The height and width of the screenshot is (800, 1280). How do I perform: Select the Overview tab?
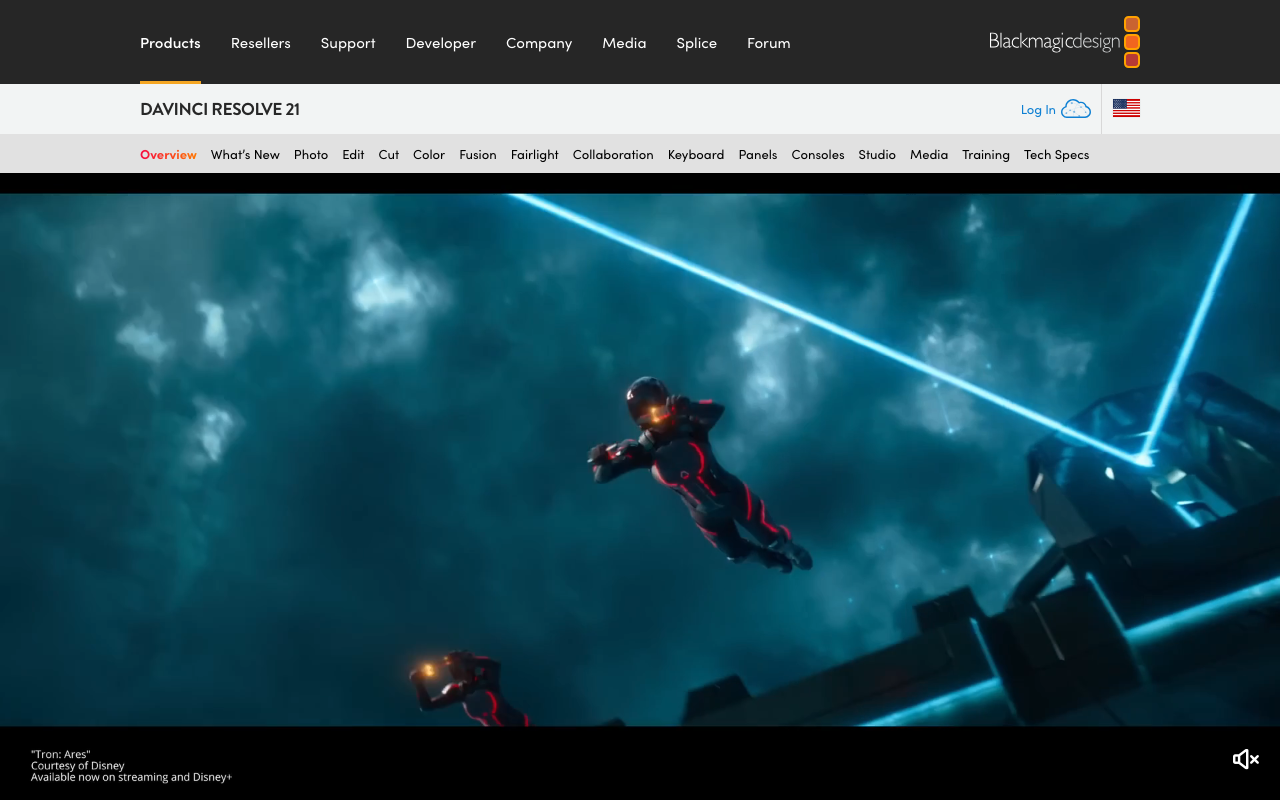click(x=168, y=155)
